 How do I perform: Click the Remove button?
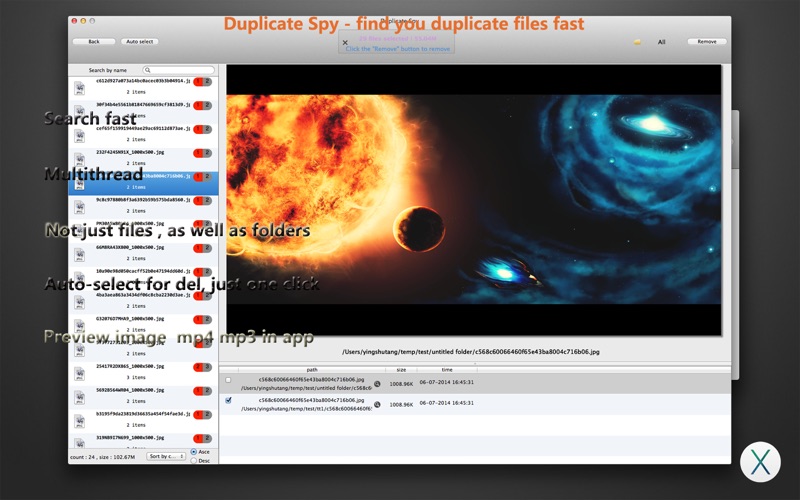[707, 41]
